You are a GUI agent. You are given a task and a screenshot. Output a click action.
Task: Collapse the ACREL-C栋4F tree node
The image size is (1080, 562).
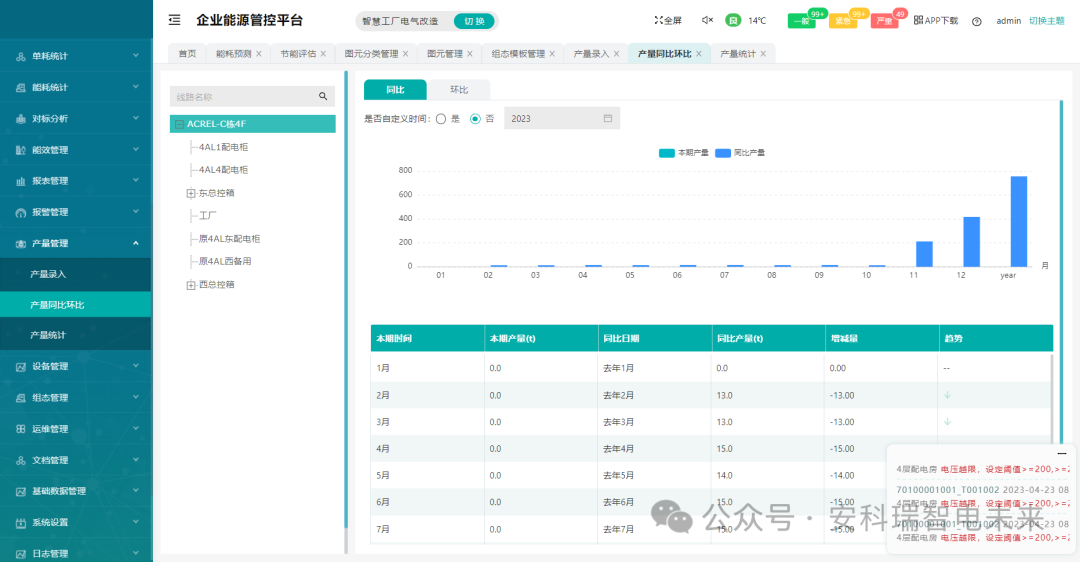(179, 125)
